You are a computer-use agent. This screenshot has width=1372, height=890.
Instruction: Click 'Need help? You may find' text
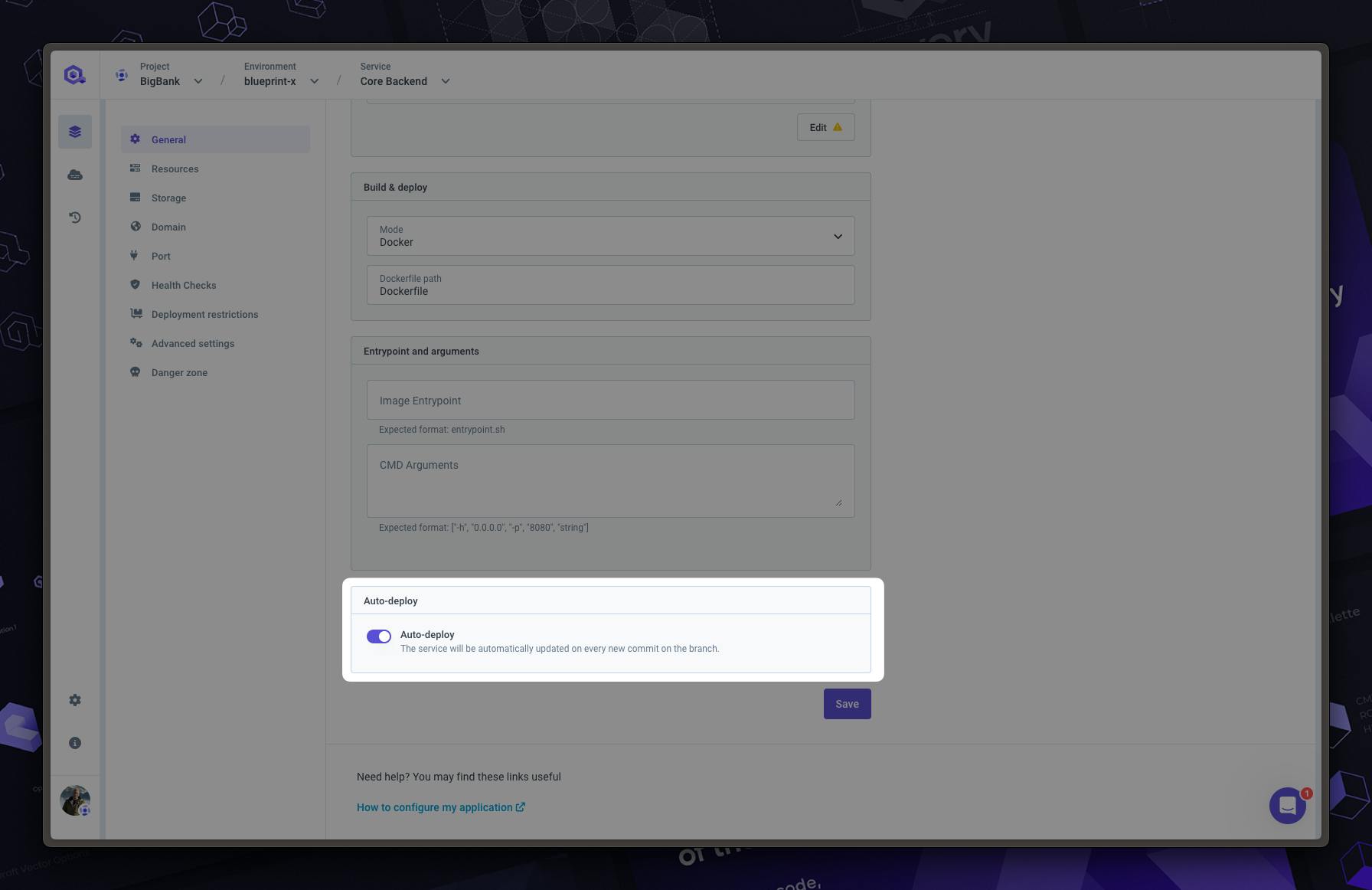coord(459,777)
